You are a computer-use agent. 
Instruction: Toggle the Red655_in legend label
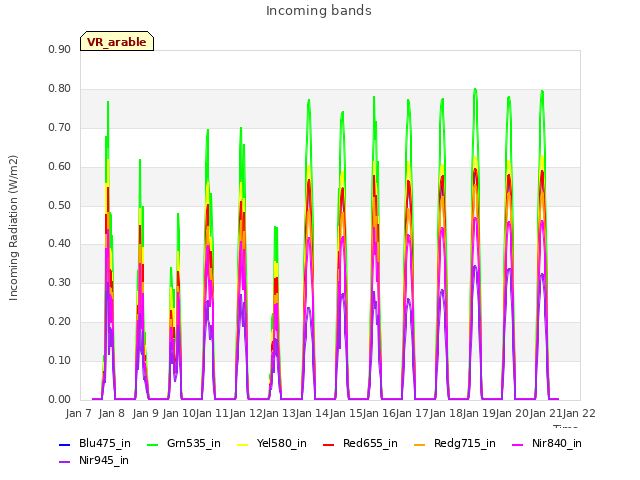pyautogui.click(x=370, y=444)
